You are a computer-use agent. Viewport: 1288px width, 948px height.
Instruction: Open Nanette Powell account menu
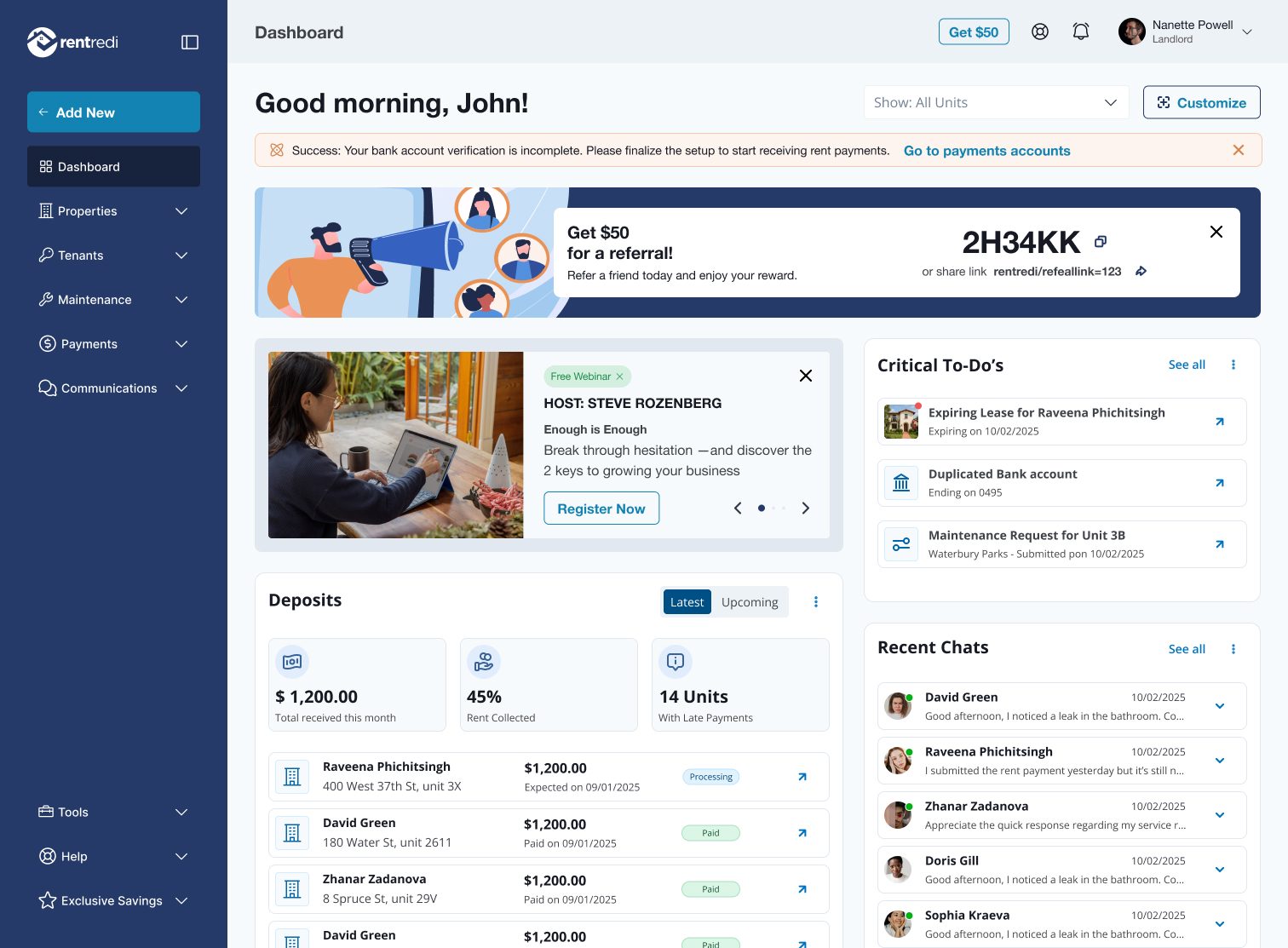coord(1186,32)
